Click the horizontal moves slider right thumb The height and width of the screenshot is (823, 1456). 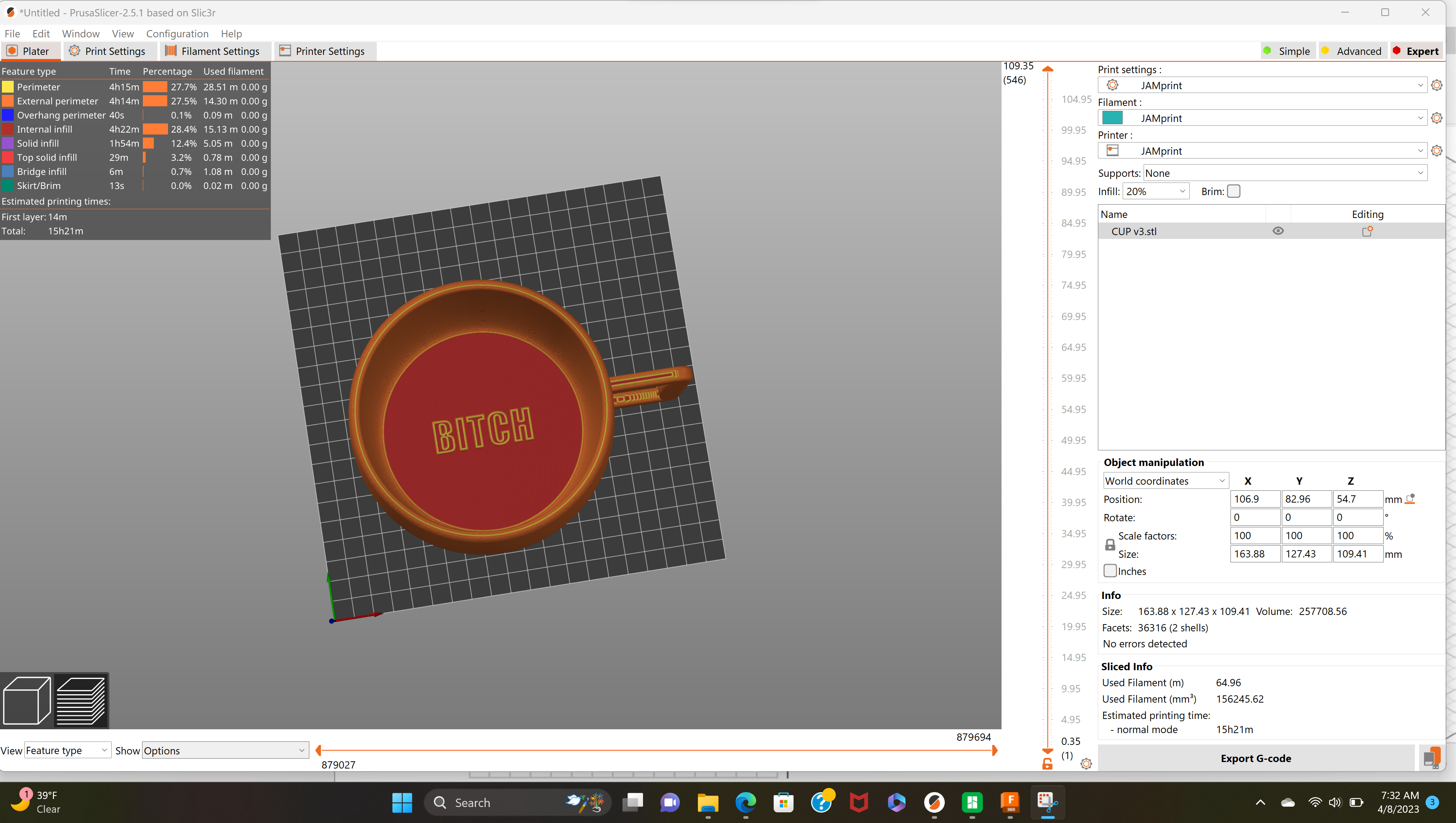(x=995, y=751)
